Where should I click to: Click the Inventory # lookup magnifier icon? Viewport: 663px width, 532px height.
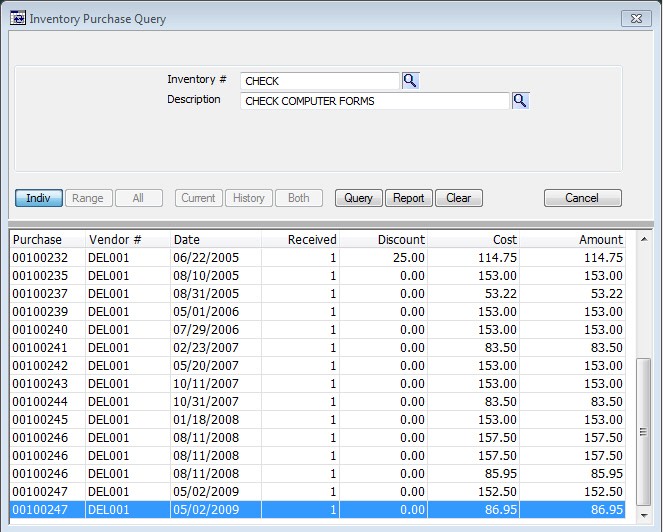pyautogui.click(x=410, y=80)
